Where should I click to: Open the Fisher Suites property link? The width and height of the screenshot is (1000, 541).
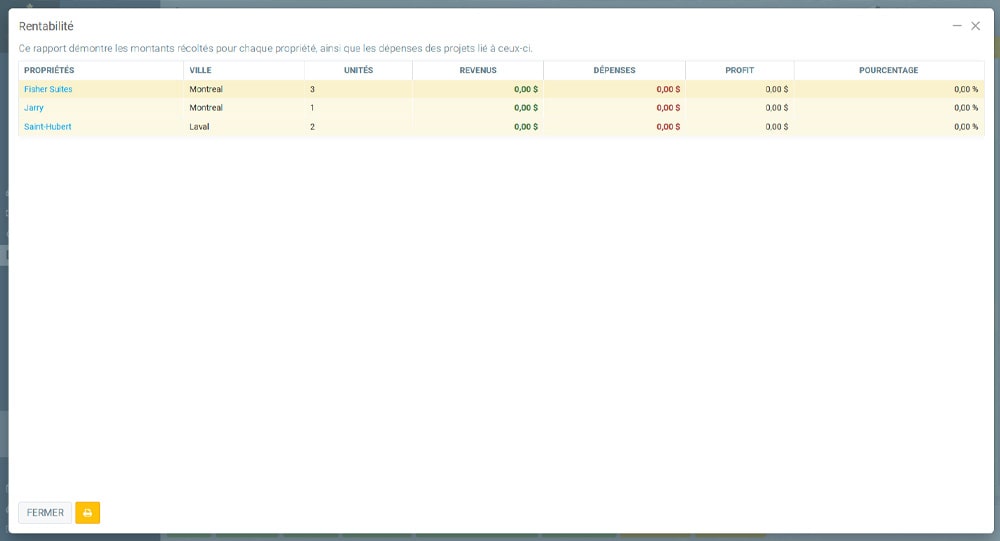point(48,89)
